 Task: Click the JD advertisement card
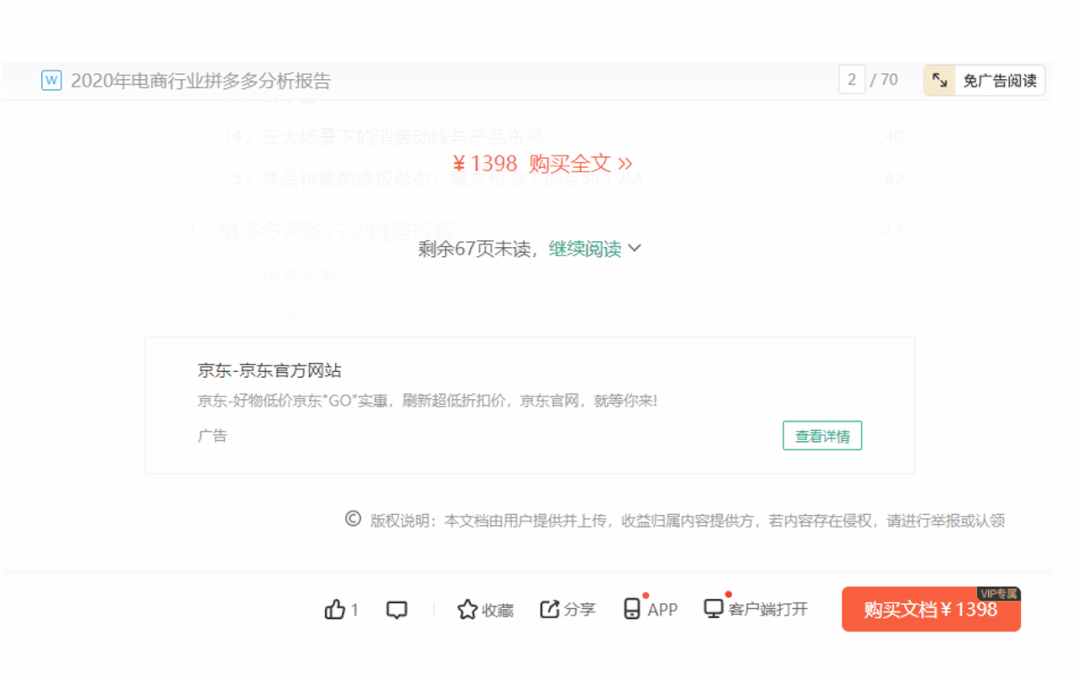532,405
